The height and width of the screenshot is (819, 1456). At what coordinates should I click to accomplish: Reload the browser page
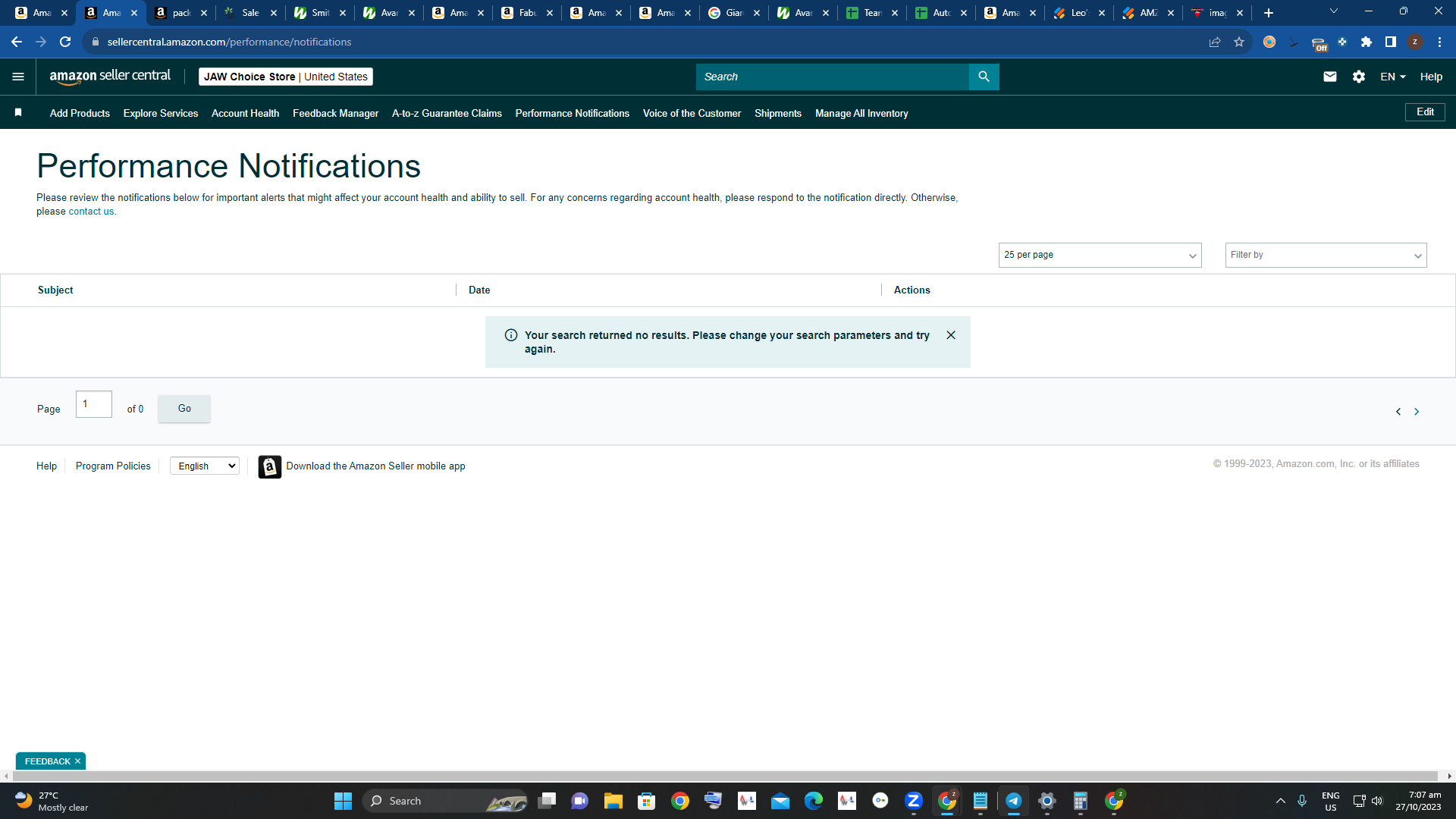(65, 42)
